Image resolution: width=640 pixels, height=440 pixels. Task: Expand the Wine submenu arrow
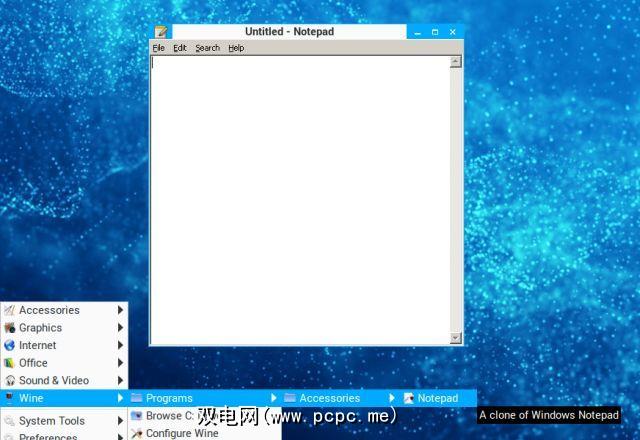(120, 398)
